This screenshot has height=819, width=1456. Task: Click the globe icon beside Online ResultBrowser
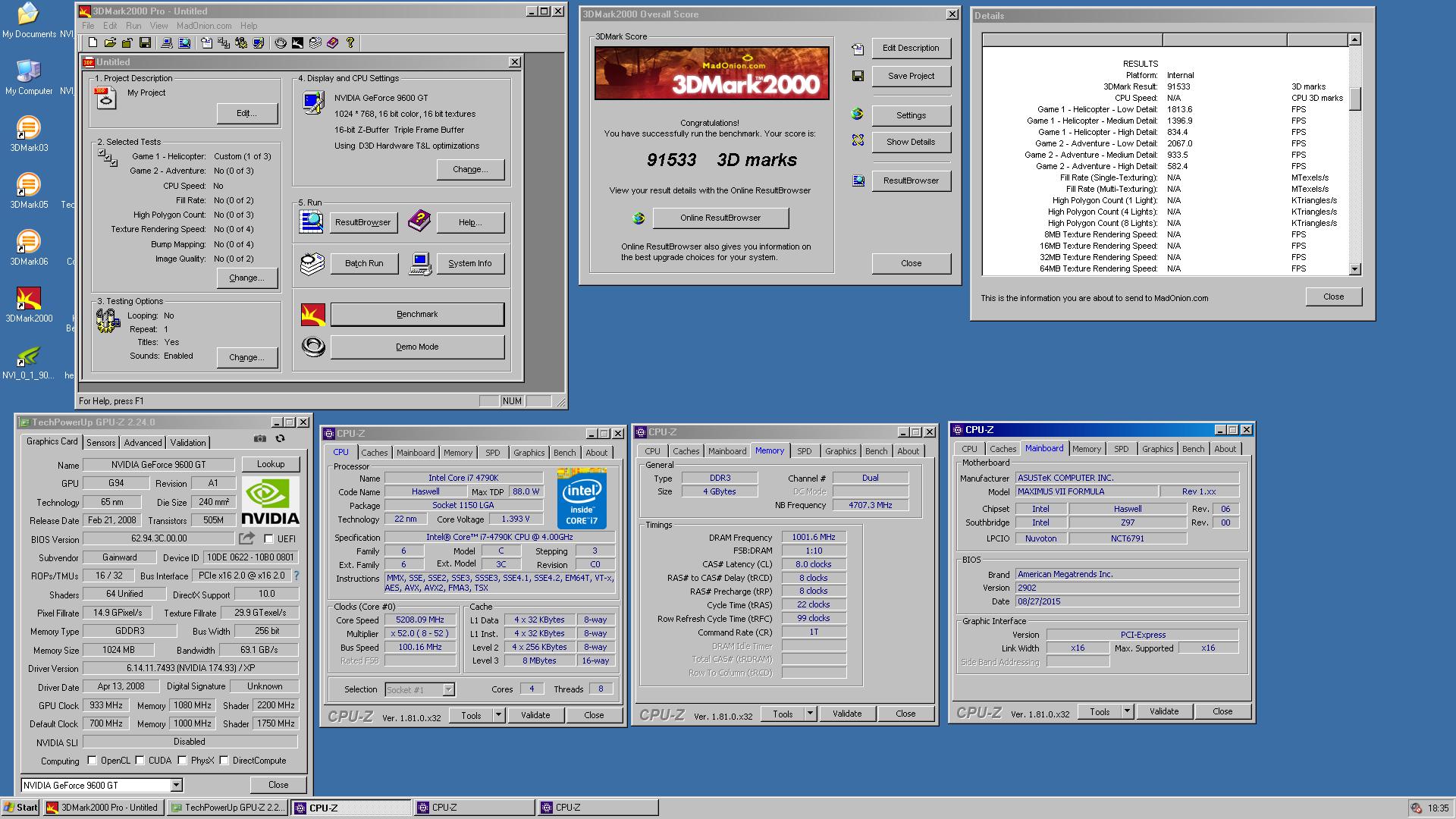[639, 218]
